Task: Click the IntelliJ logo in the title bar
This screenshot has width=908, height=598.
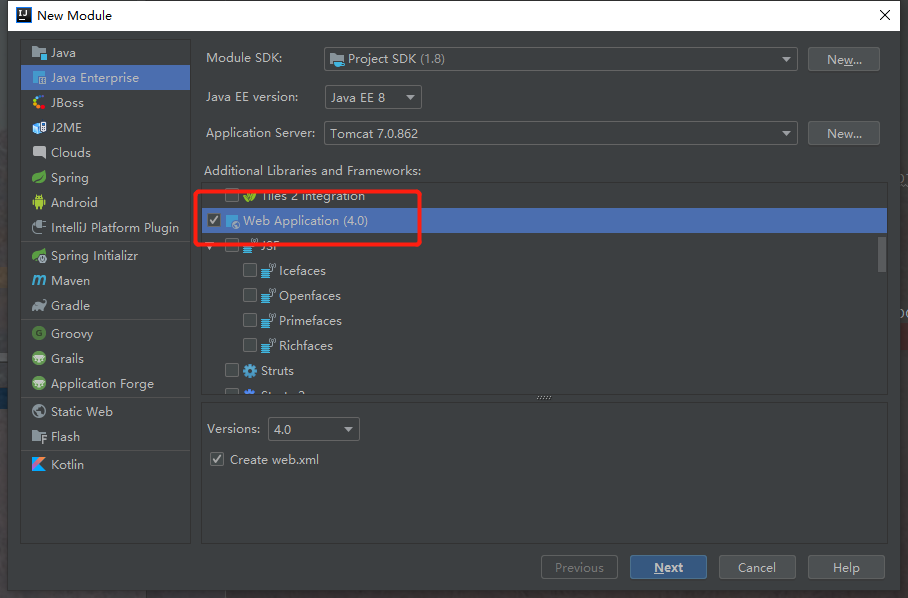Action: [x=24, y=15]
